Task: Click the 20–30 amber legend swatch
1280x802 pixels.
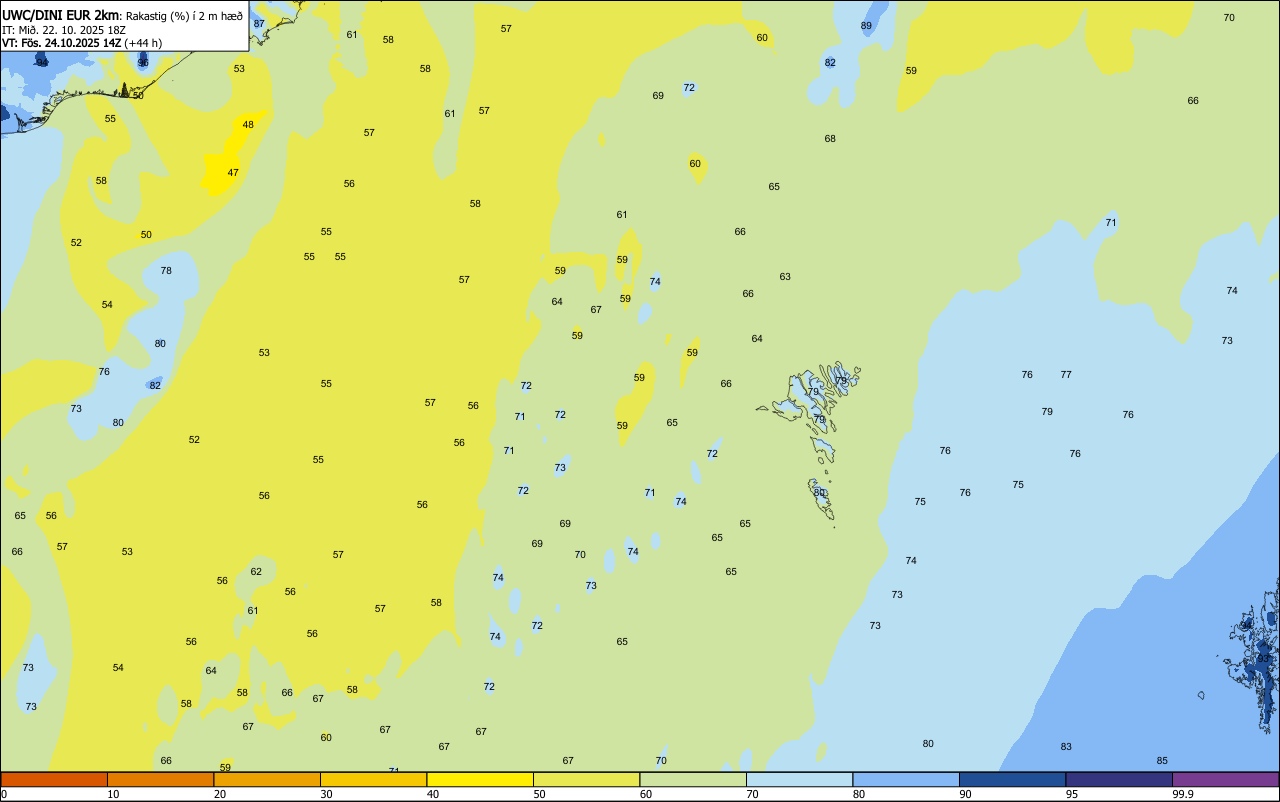Action: [267, 779]
